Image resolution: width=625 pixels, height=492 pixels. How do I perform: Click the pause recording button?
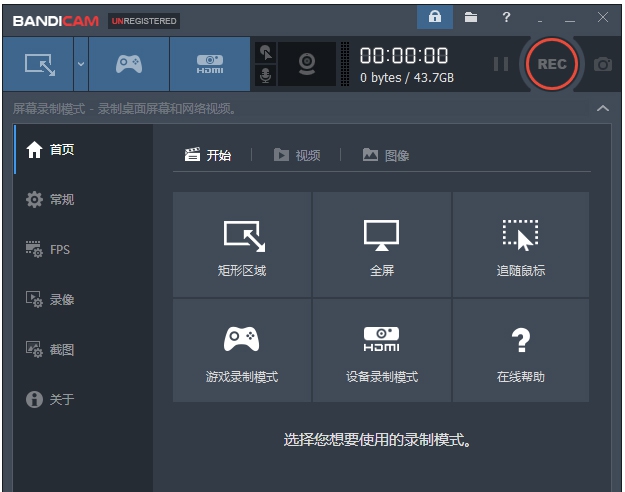[x=501, y=64]
